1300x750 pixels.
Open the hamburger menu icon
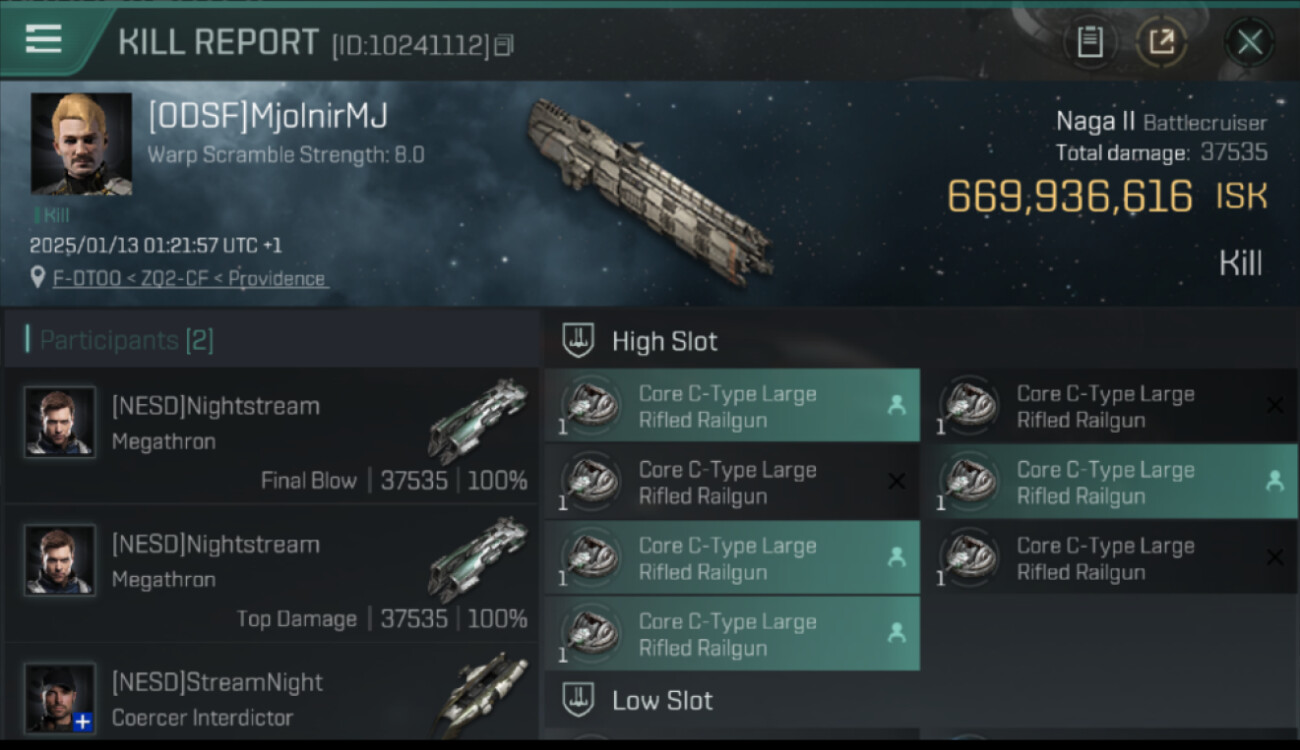tap(44, 39)
